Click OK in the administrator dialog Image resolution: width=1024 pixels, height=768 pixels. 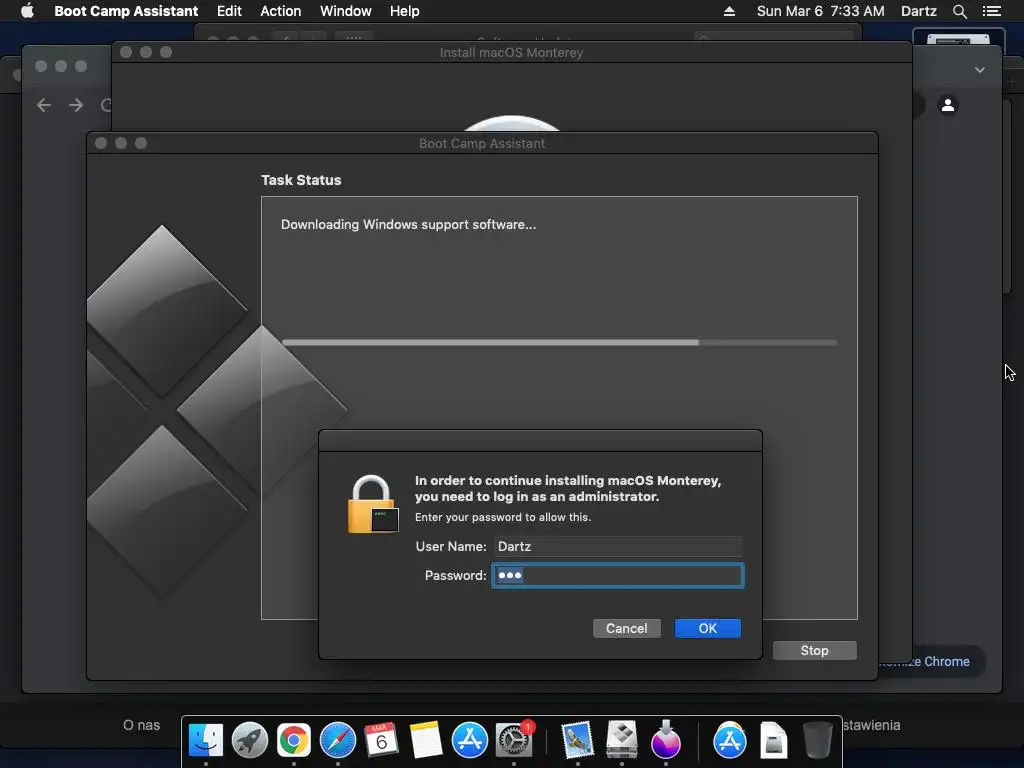707,628
